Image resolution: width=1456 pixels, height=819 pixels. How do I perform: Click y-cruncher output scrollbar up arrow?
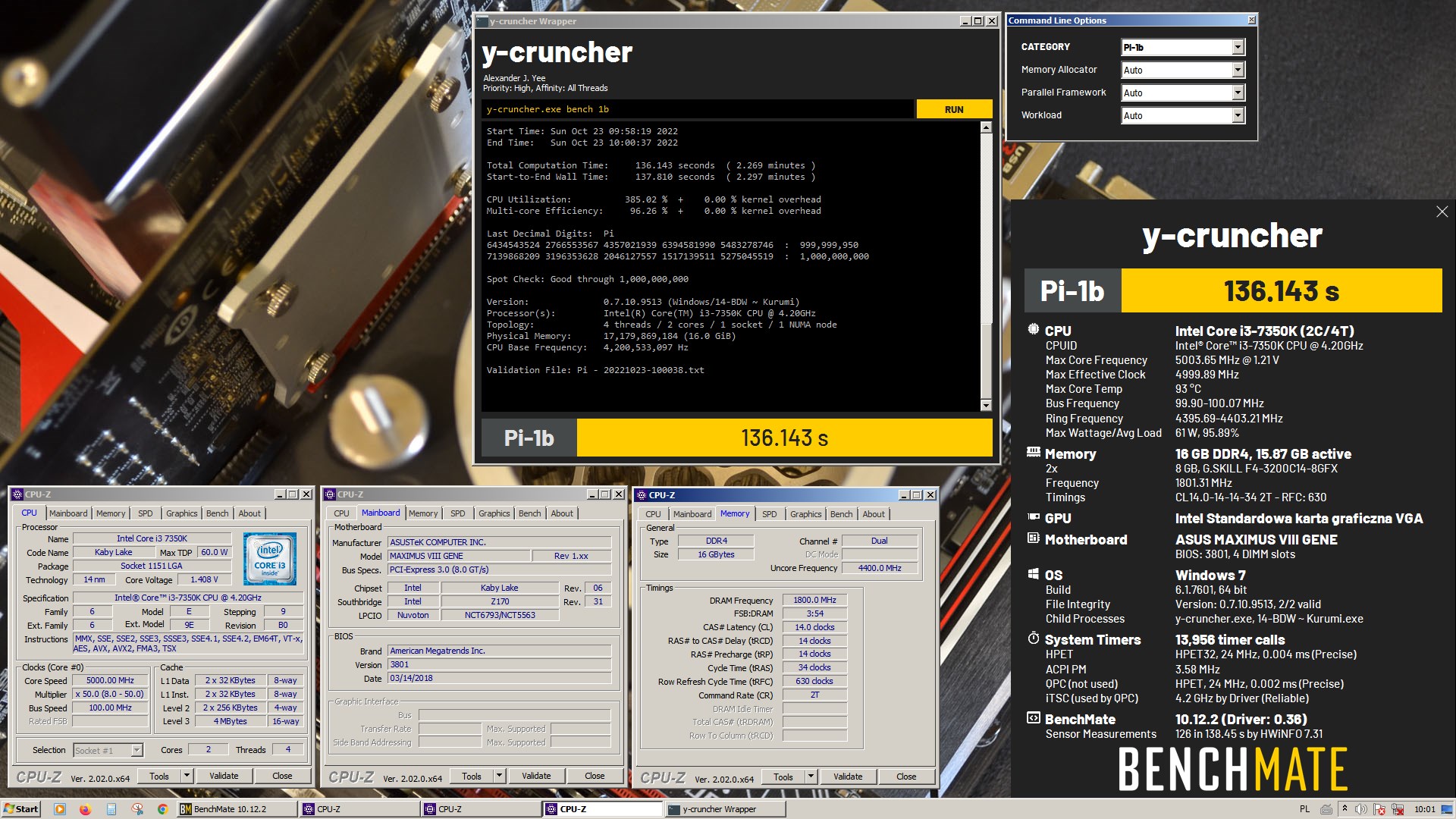click(x=986, y=127)
